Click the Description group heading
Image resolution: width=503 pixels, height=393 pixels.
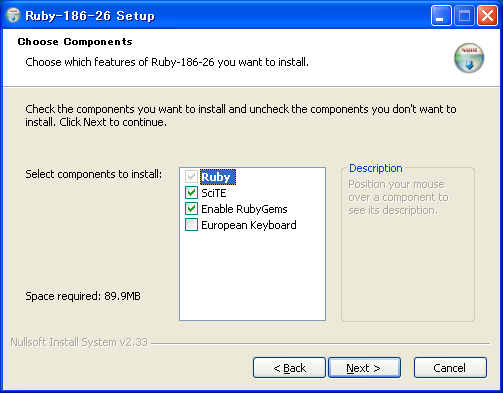(x=376, y=168)
